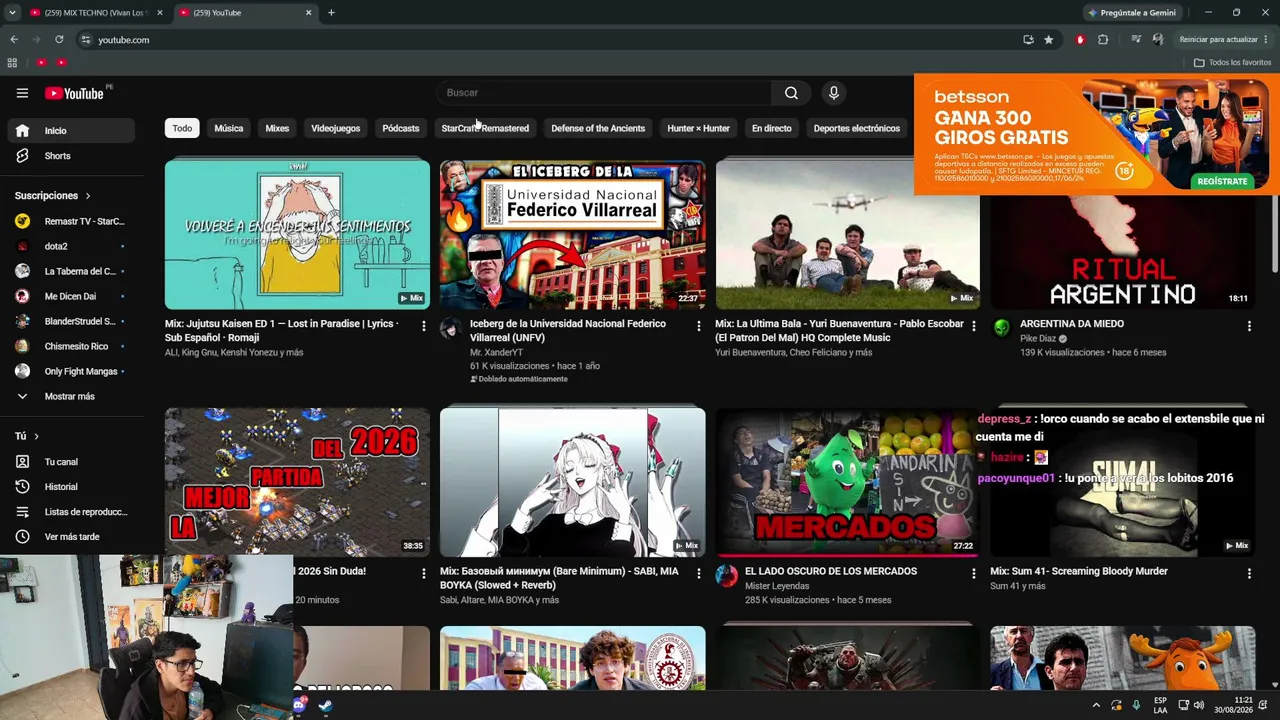The height and width of the screenshot is (720, 1280).
Task: Click Reiniciar para actualizar button
Action: click(1218, 40)
